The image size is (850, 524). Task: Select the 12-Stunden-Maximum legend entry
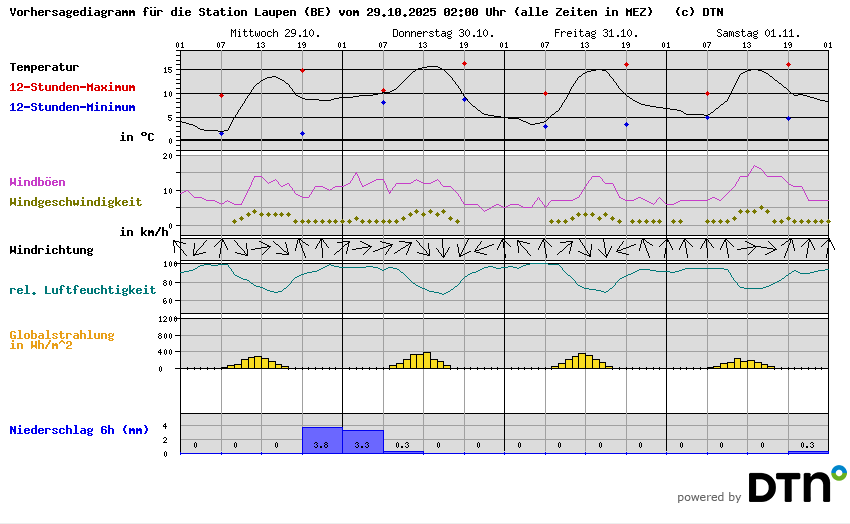(72, 87)
